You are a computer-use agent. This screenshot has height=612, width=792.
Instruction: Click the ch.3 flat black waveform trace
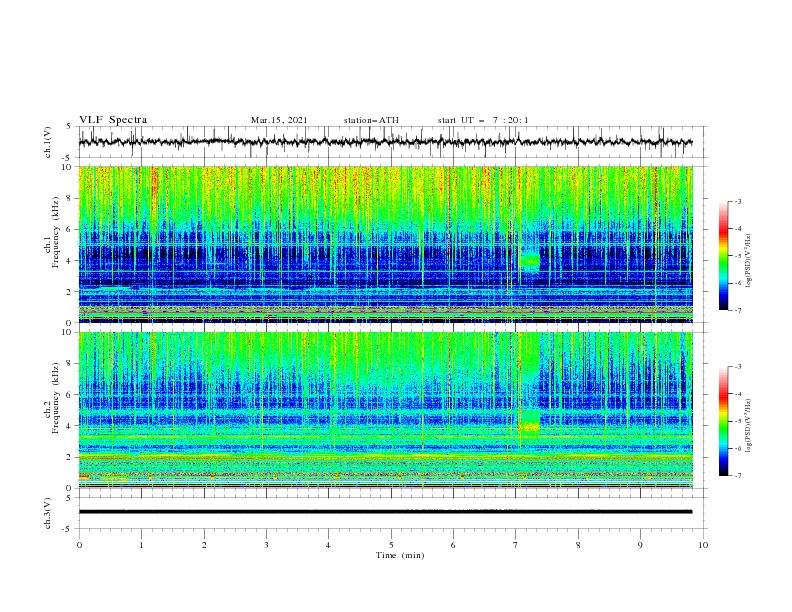[x=385, y=512]
